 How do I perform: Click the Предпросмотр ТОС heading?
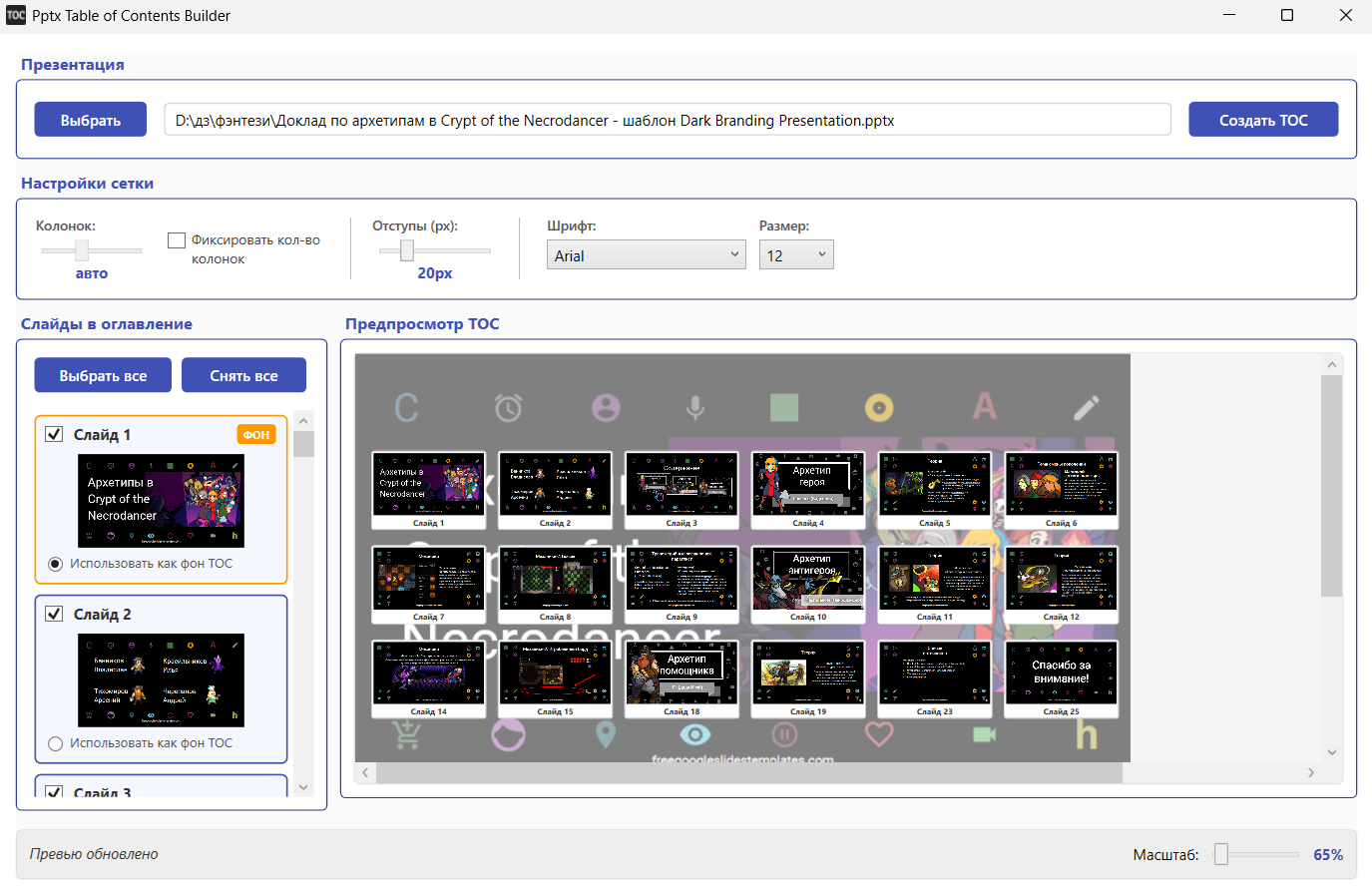422,323
